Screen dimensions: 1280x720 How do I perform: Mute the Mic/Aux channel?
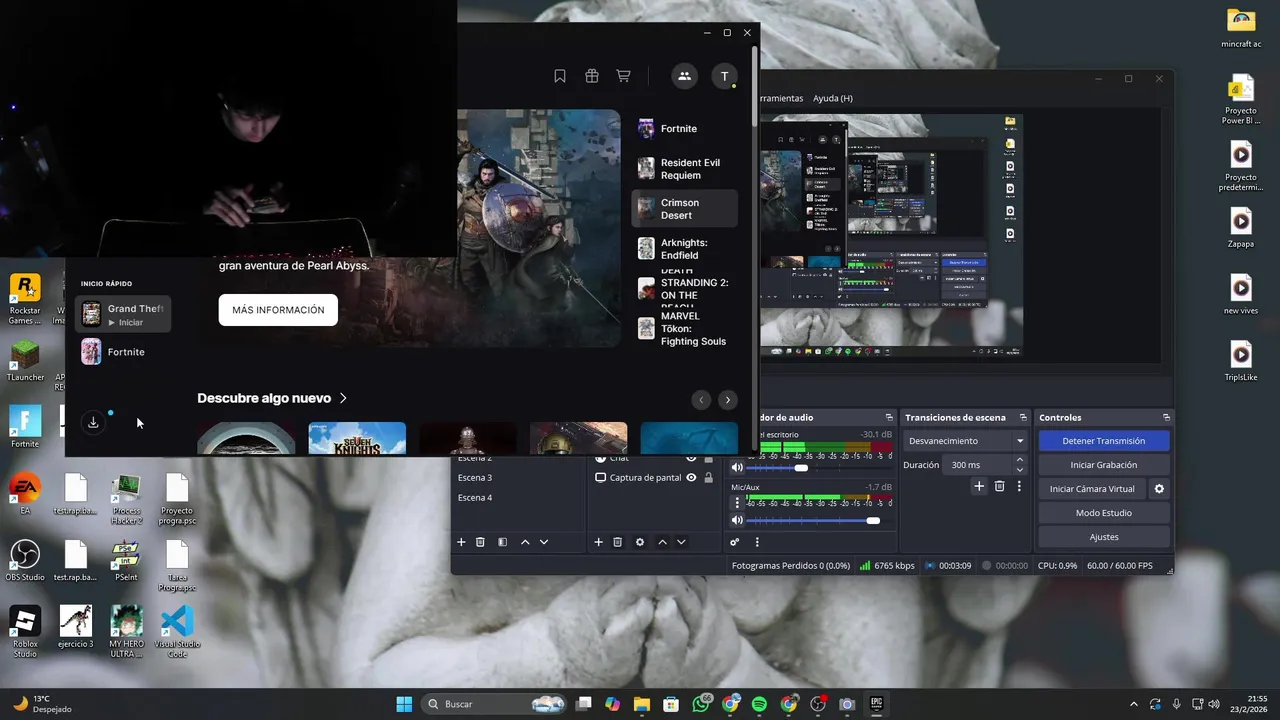point(737,521)
